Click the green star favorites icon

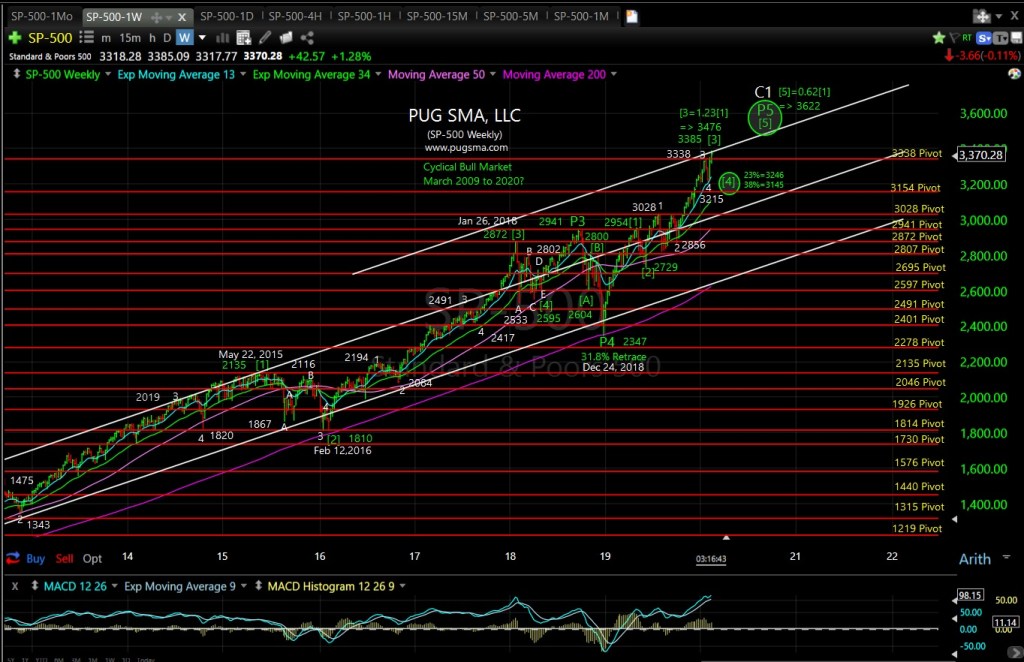(939, 38)
